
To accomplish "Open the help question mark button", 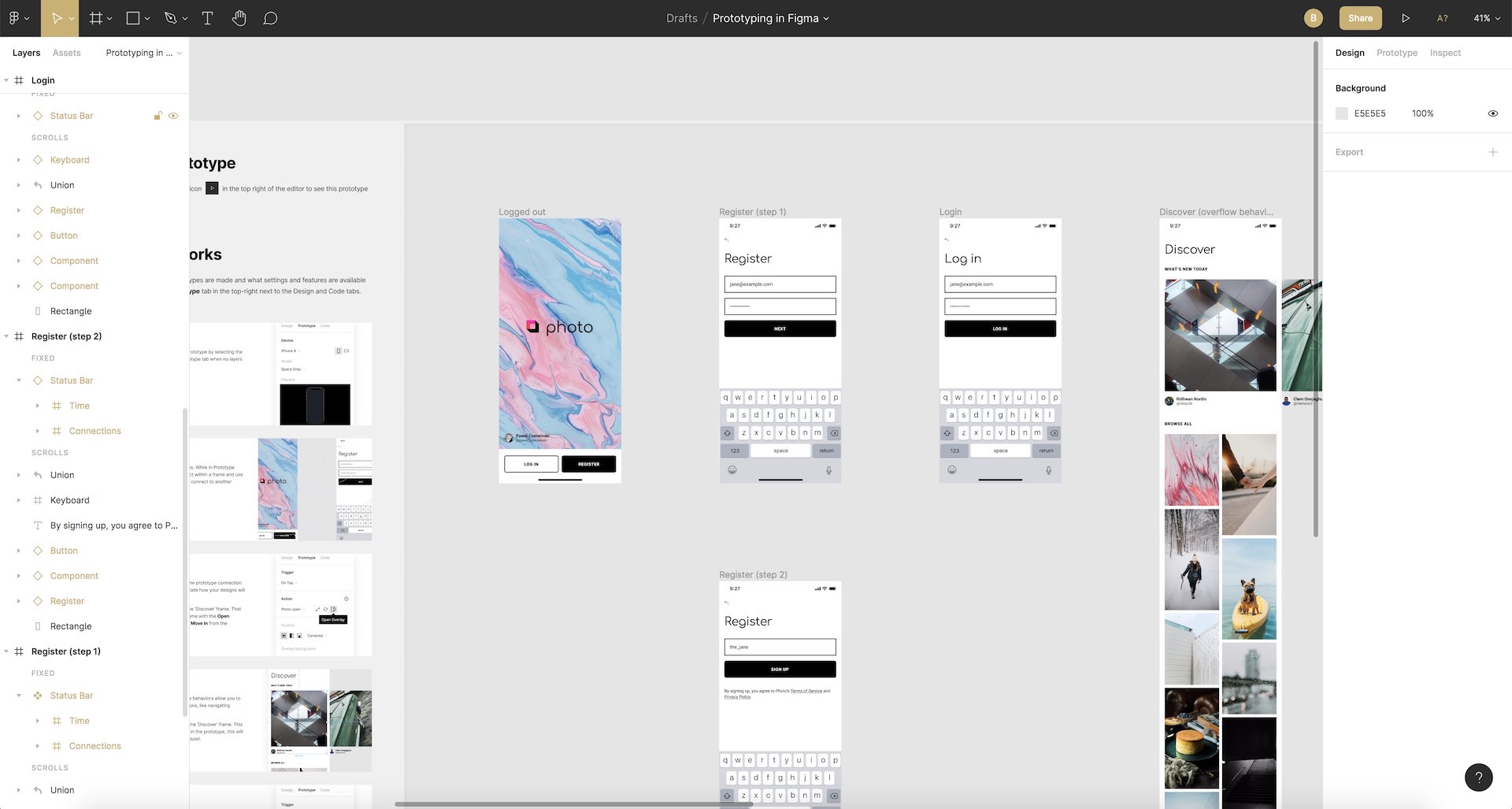I will pos(1479,777).
